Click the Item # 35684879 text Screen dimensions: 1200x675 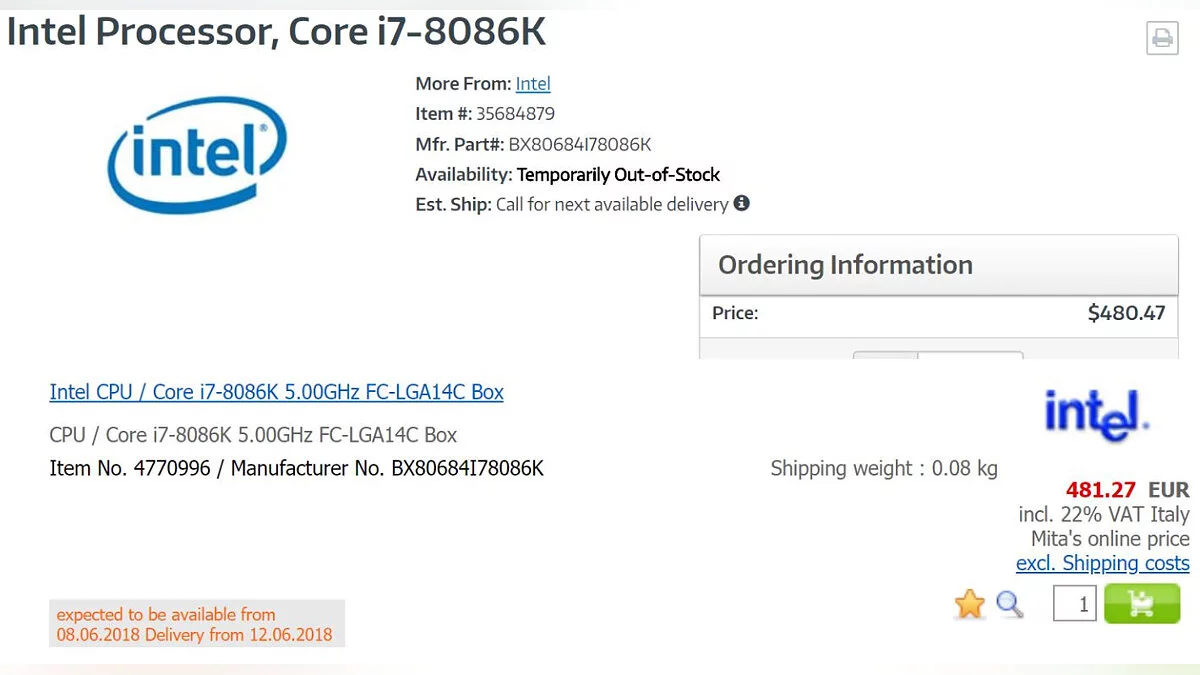485,114
